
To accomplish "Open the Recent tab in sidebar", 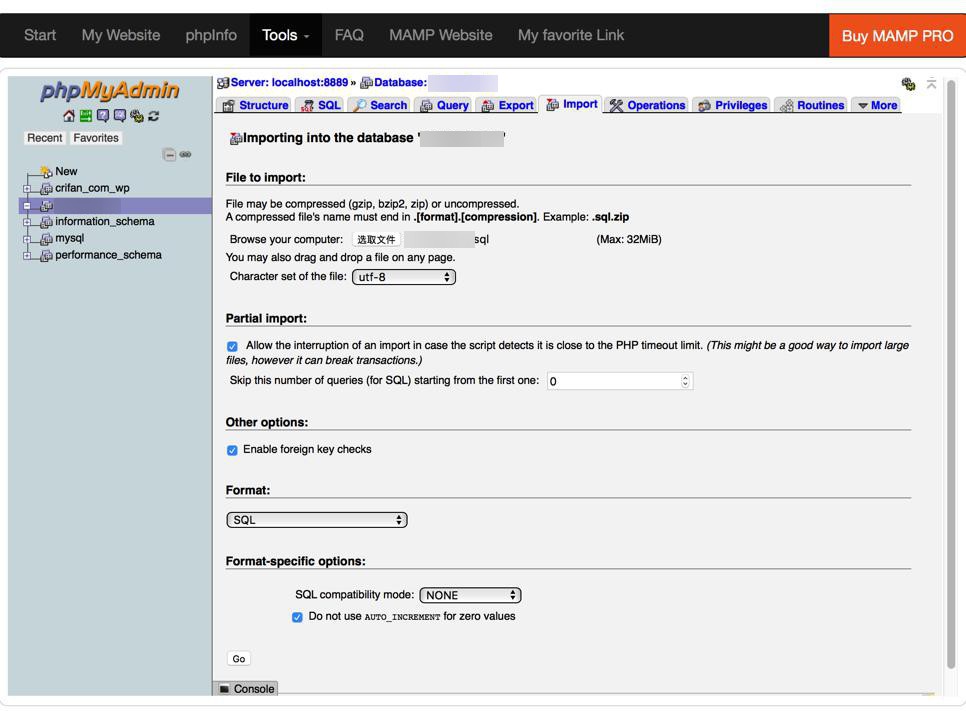I will coord(44,138).
